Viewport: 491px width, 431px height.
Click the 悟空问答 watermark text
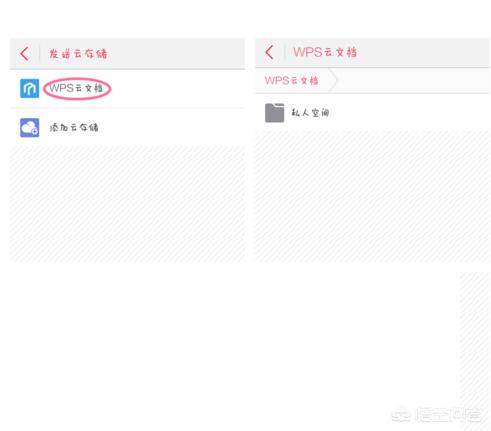(448, 415)
